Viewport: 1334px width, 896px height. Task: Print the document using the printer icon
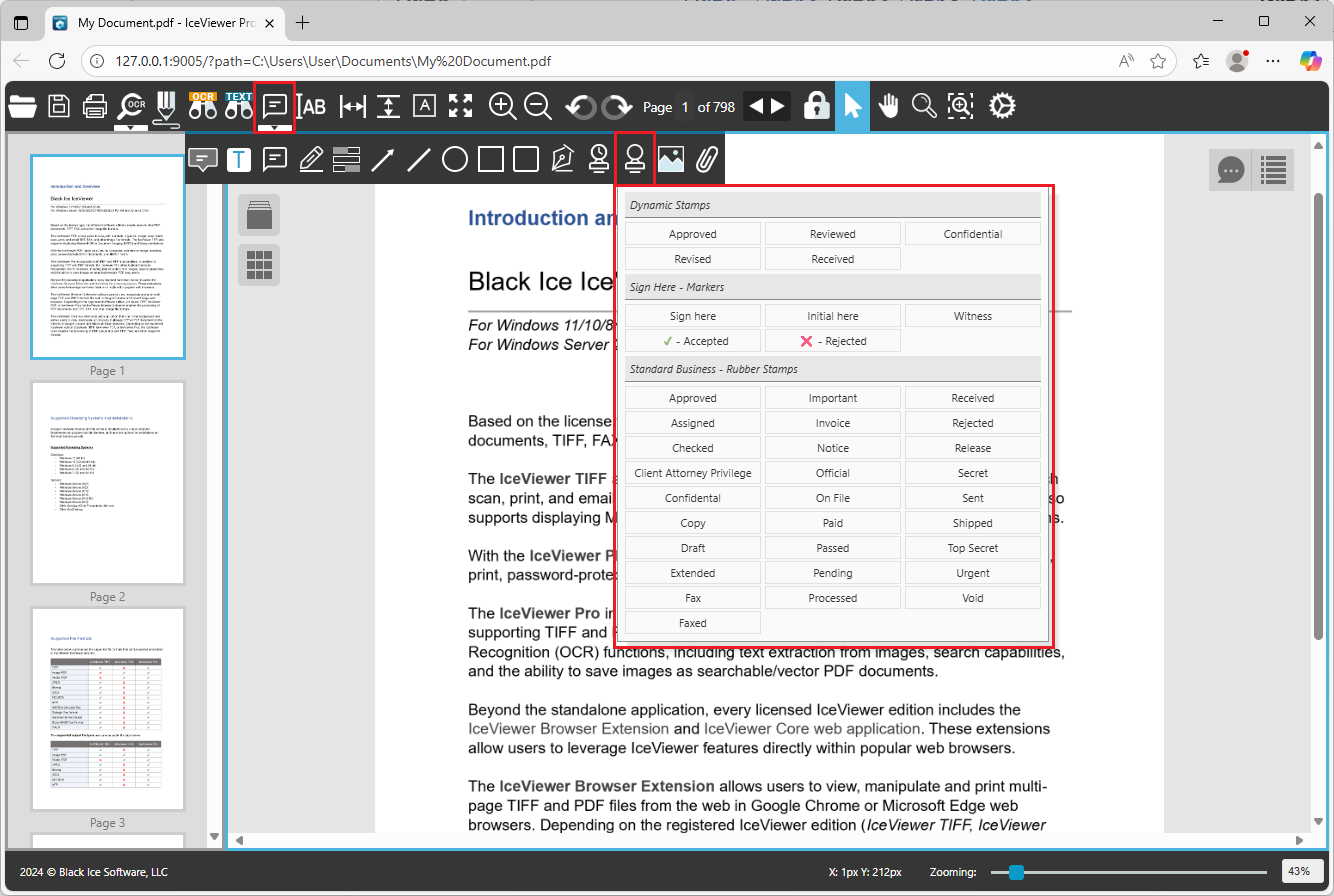(95, 106)
